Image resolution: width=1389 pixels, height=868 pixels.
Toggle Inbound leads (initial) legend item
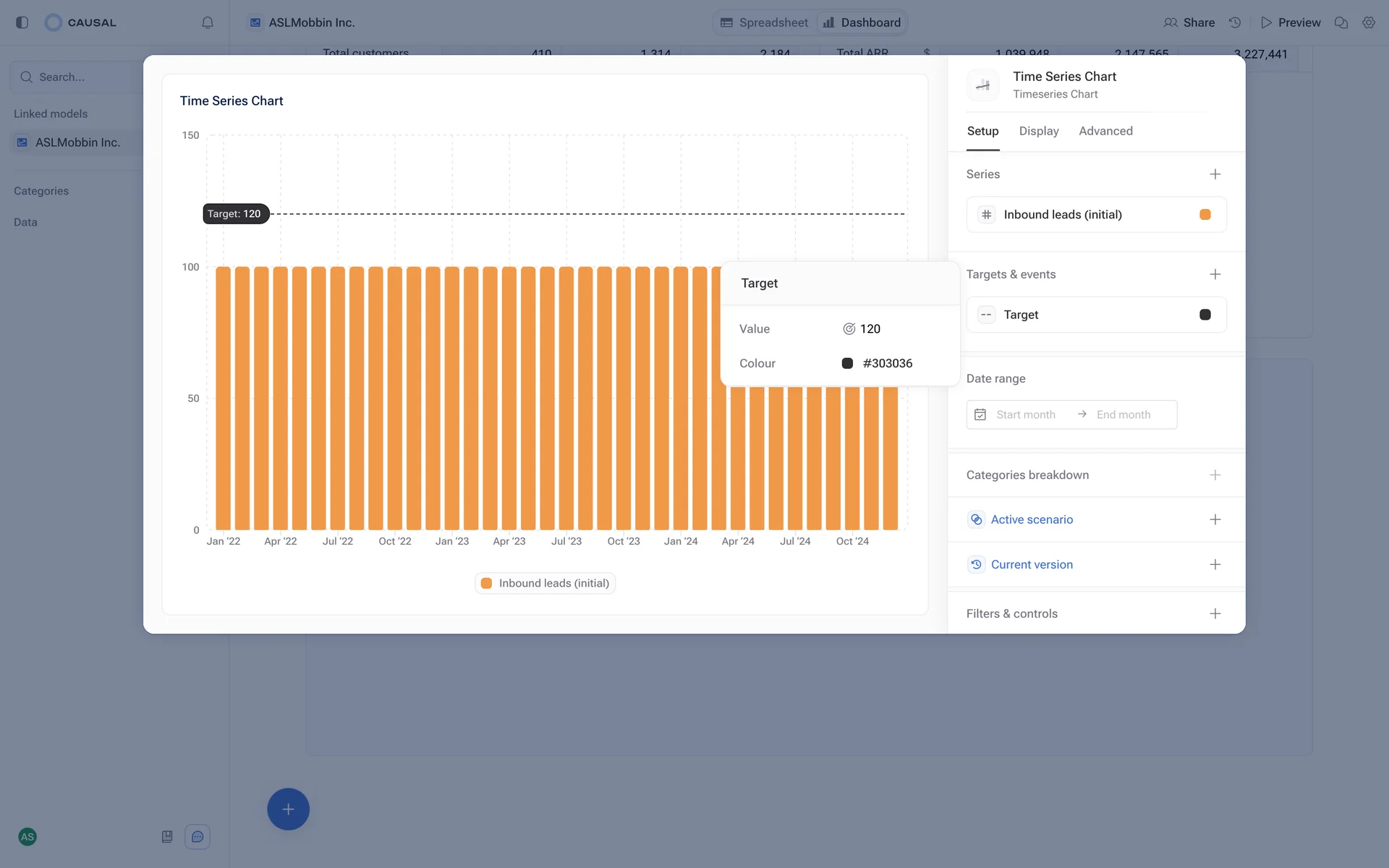[x=545, y=583]
